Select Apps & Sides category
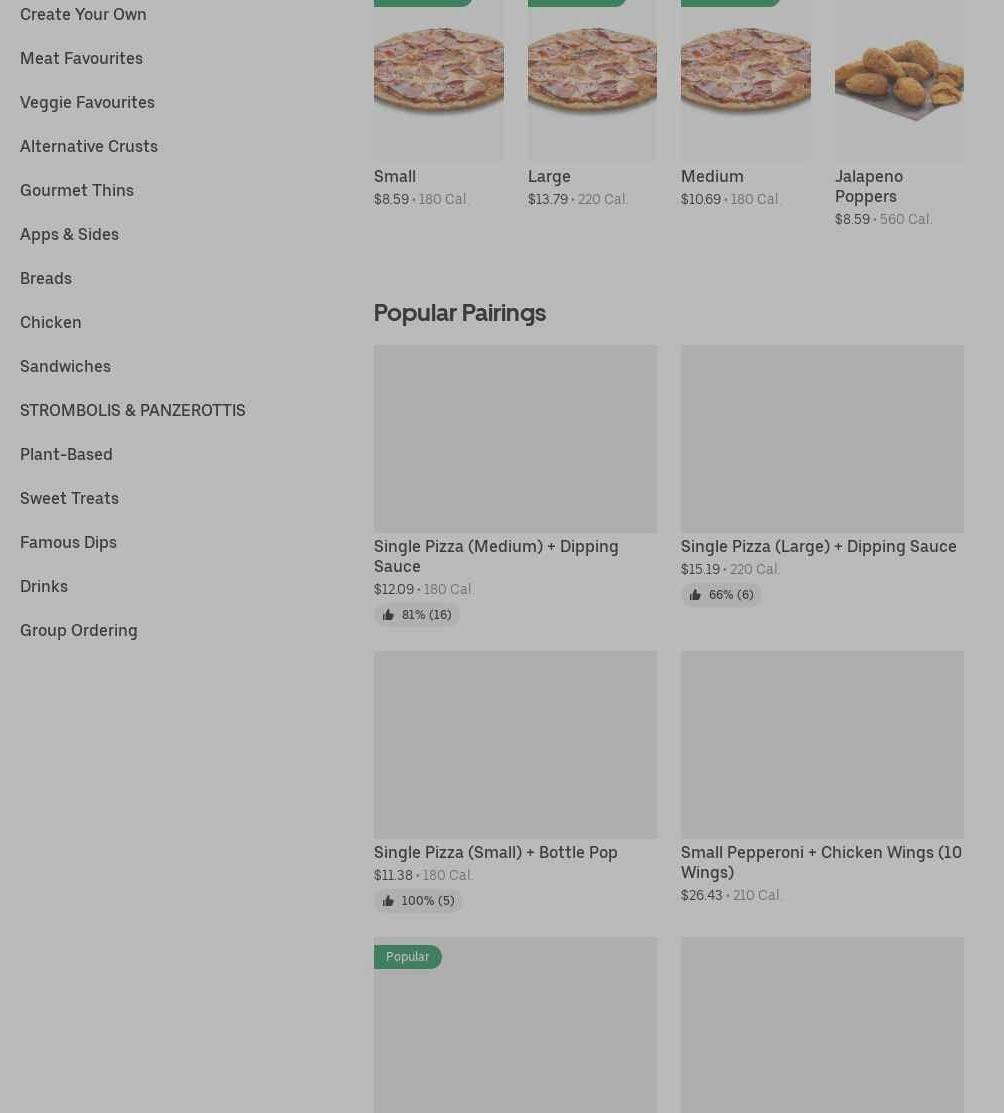This screenshot has width=1004, height=1113. click(x=69, y=234)
